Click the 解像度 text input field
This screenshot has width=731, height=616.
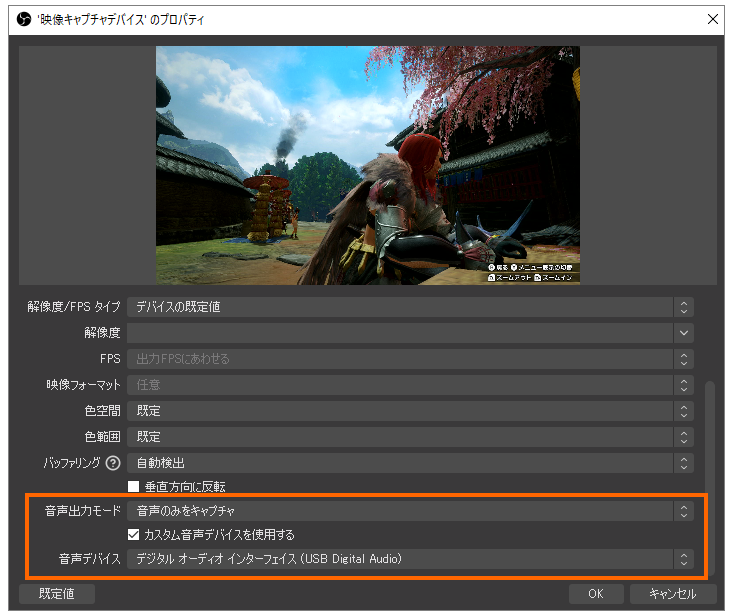coord(400,333)
